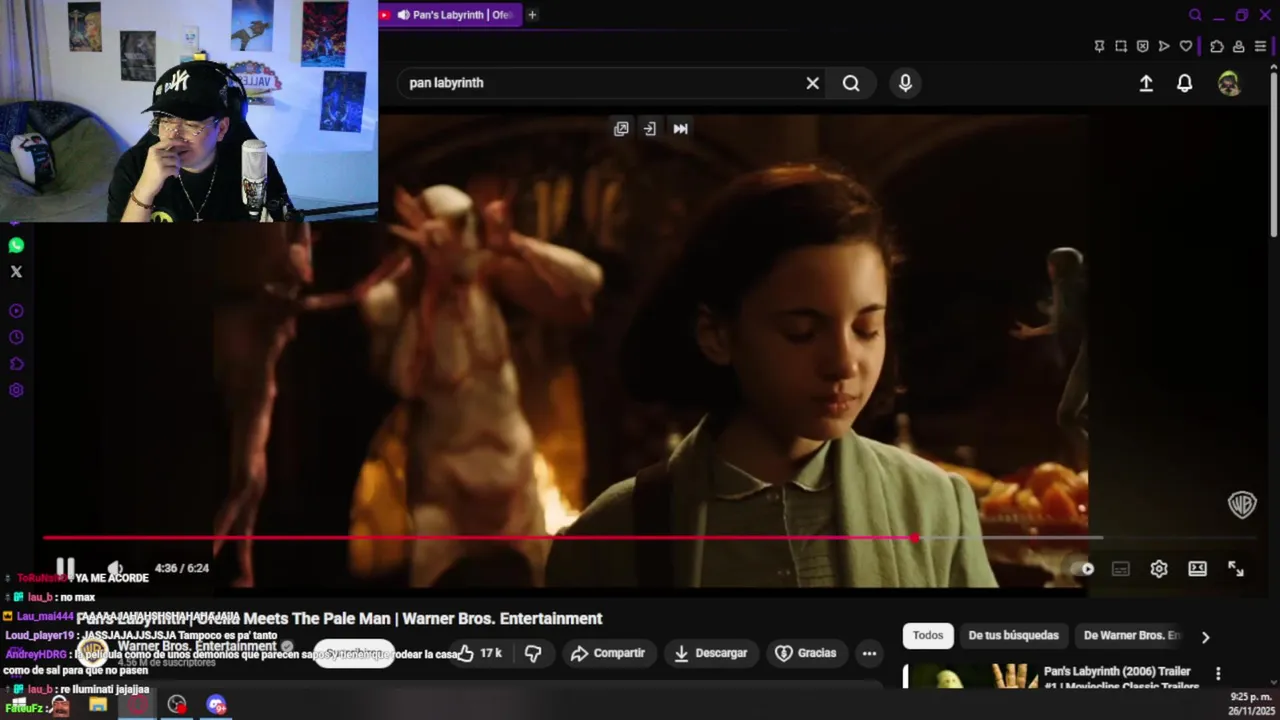Select the Todos filter chip

coord(927,635)
